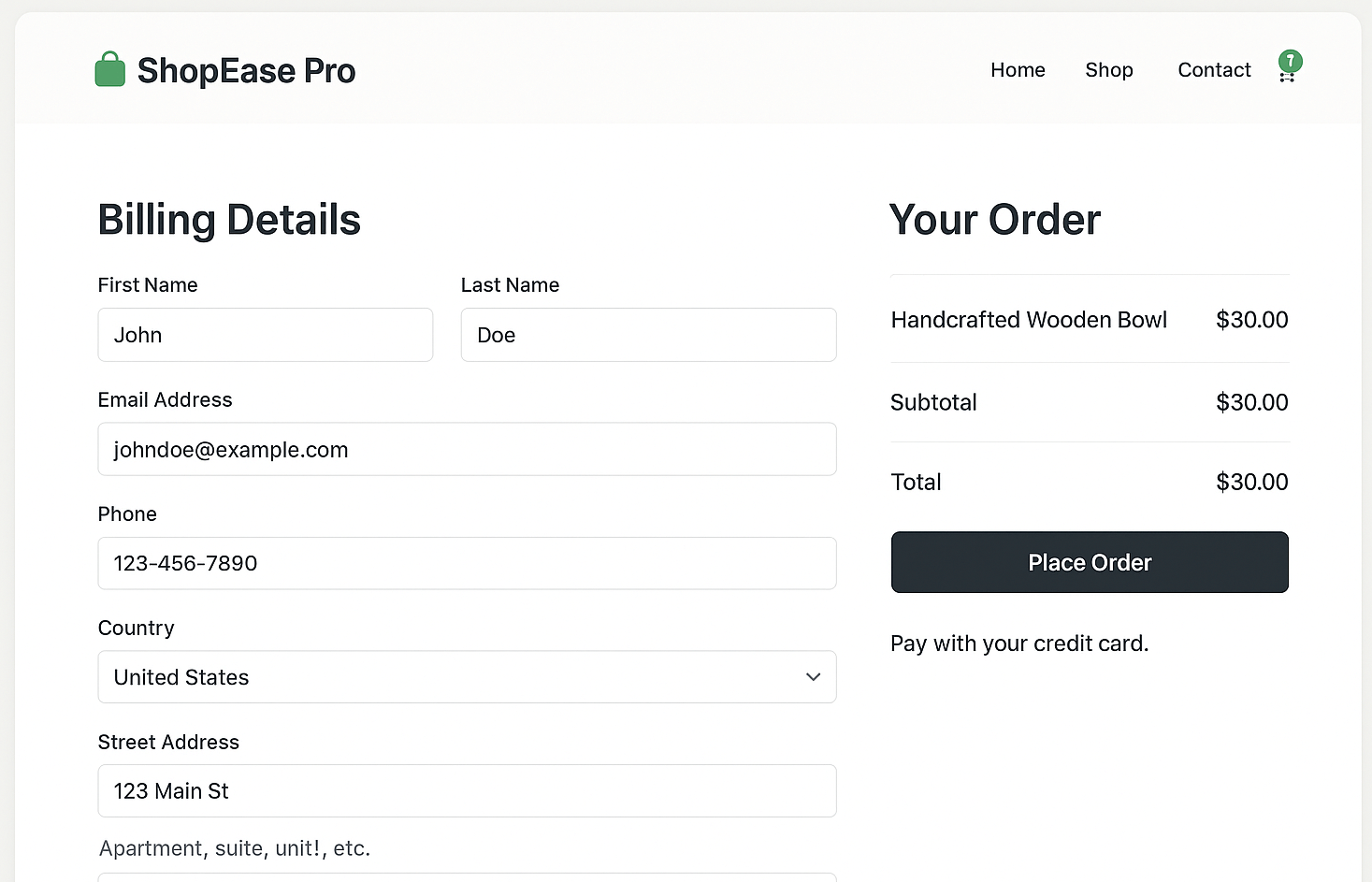Go to the Home nav link

point(1018,70)
